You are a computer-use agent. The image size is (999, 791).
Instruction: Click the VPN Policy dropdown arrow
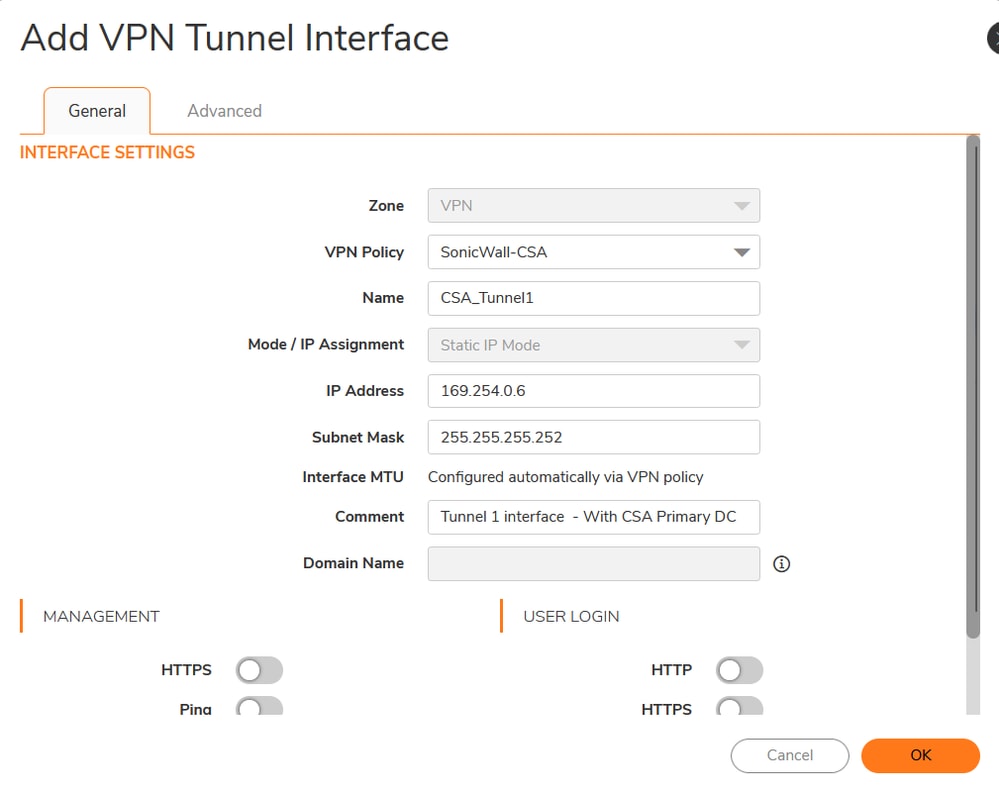741,252
